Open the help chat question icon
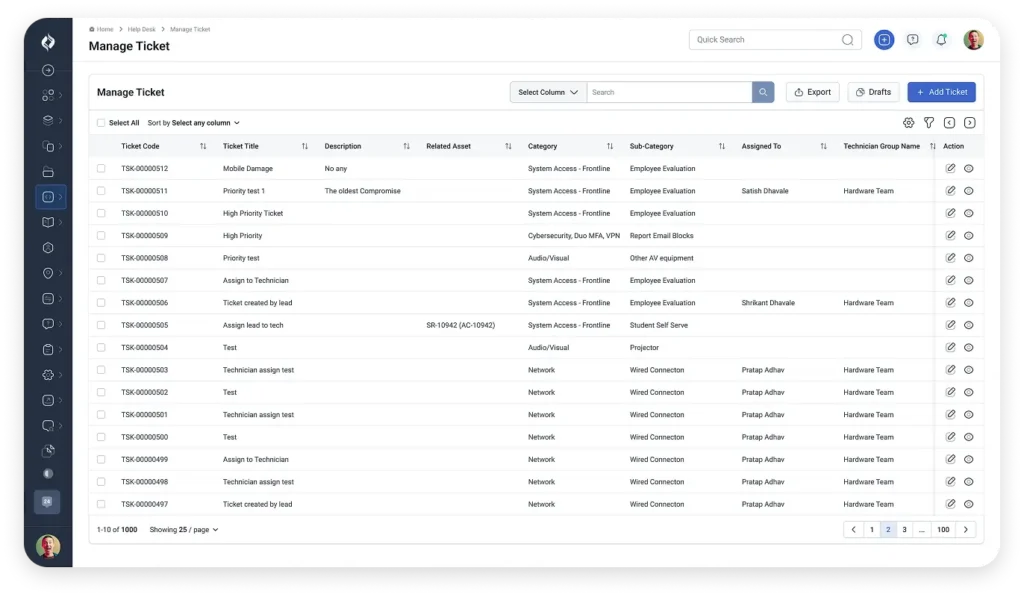 912,40
